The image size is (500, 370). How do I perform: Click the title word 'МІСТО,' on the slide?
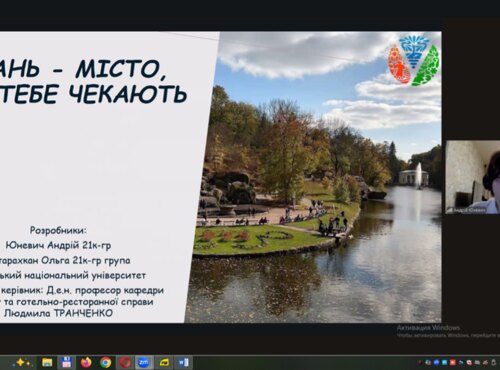pos(121,69)
